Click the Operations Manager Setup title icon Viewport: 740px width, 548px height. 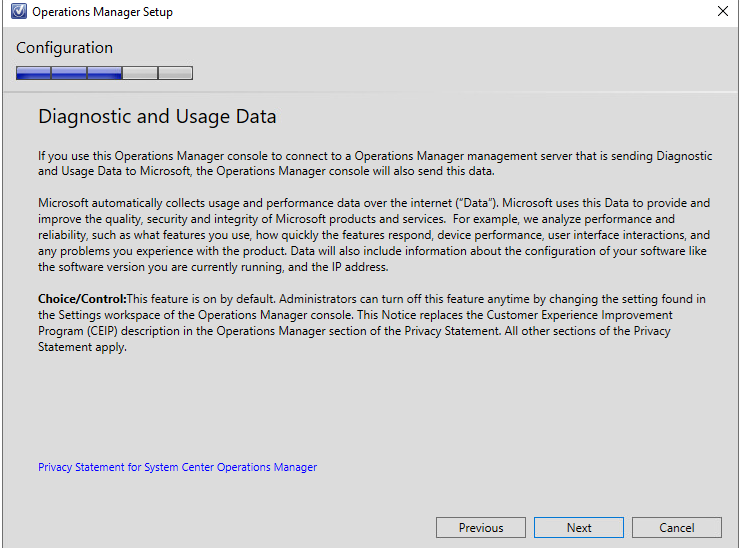18,11
